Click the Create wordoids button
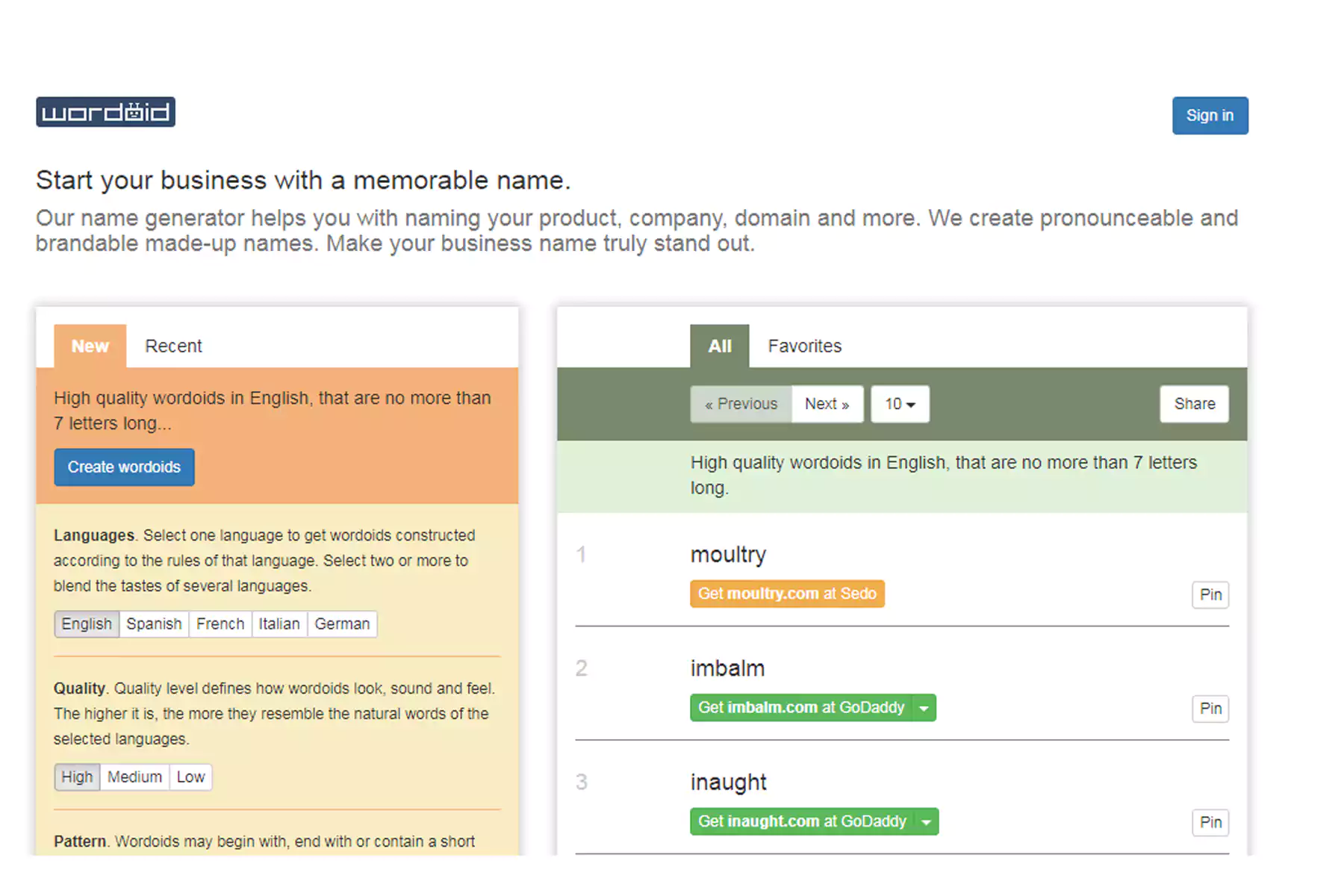This screenshot has height=896, width=1344. [124, 467]
